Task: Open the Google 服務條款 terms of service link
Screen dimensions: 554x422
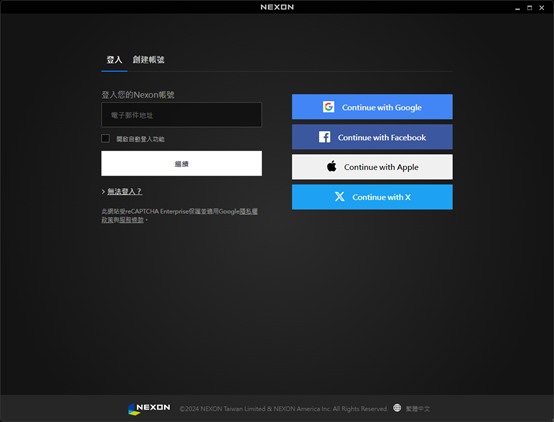Action: (x=131, y=220)
